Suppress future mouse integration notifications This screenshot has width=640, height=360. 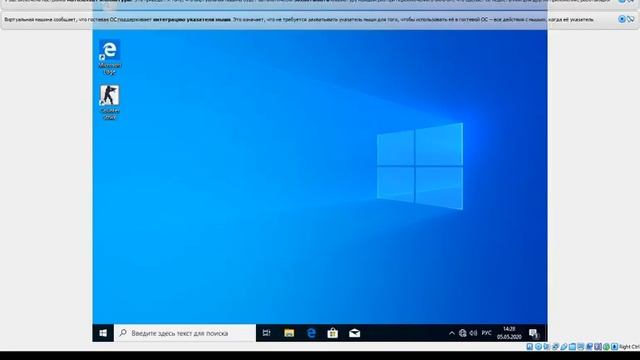click(x=631, y=19)
